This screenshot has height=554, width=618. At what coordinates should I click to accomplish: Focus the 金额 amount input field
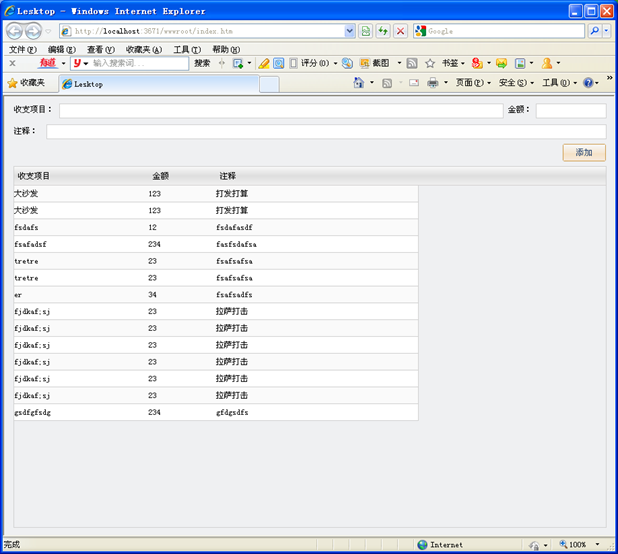coord(571,111)
